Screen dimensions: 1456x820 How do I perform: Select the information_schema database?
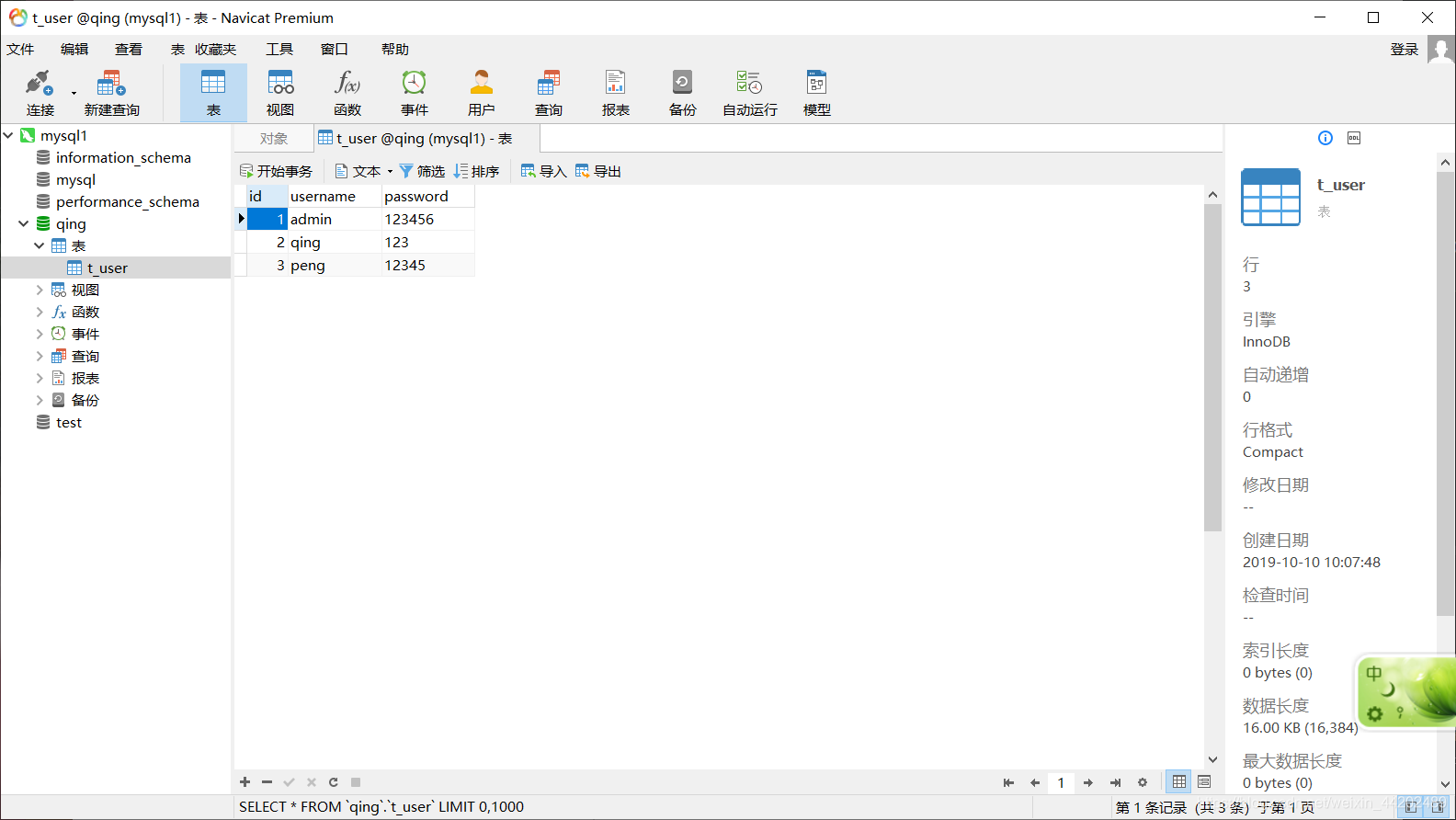pos(123,157)
